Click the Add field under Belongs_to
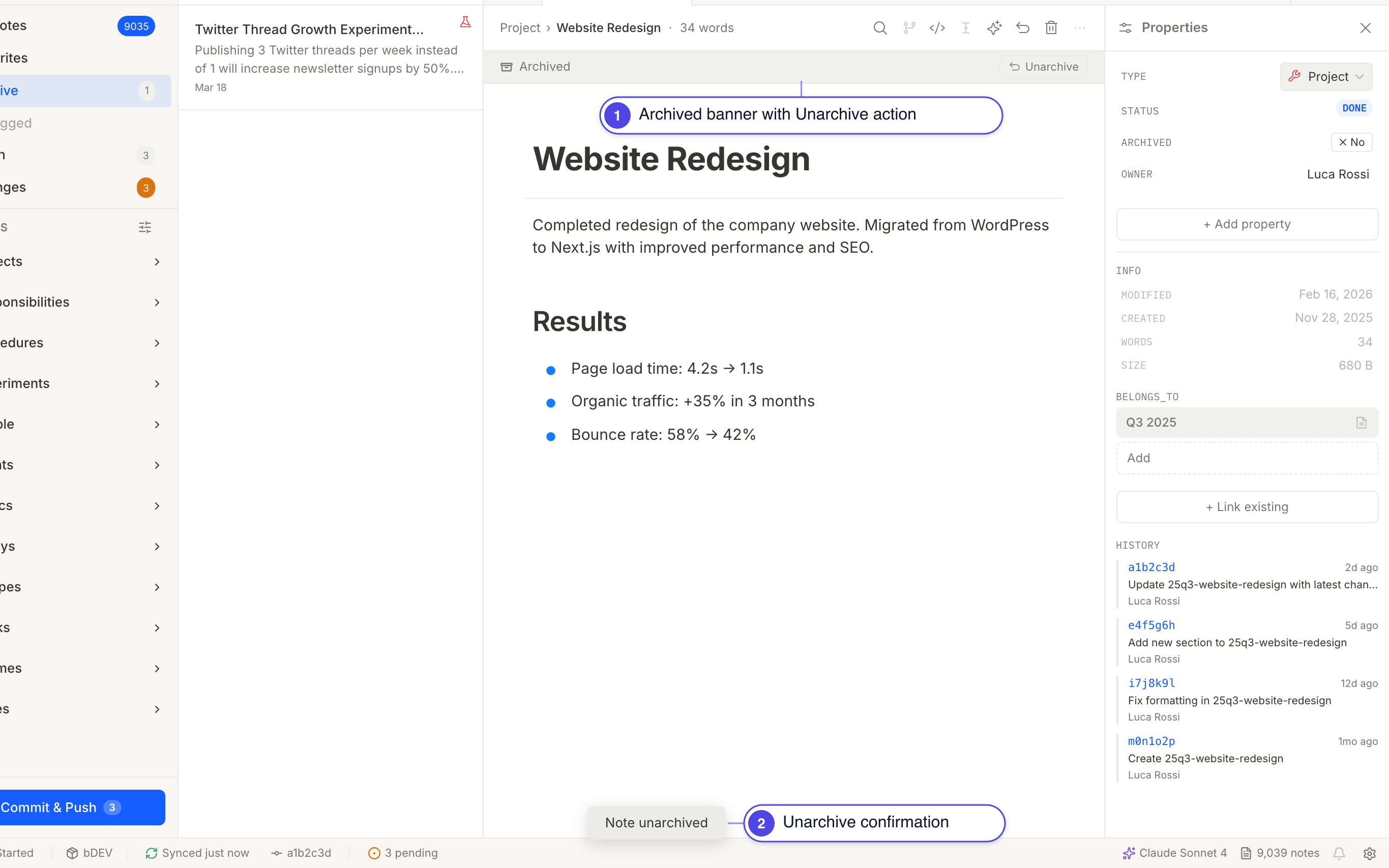The height and width of the screenshot is (868, 1389). (1247, 458)
